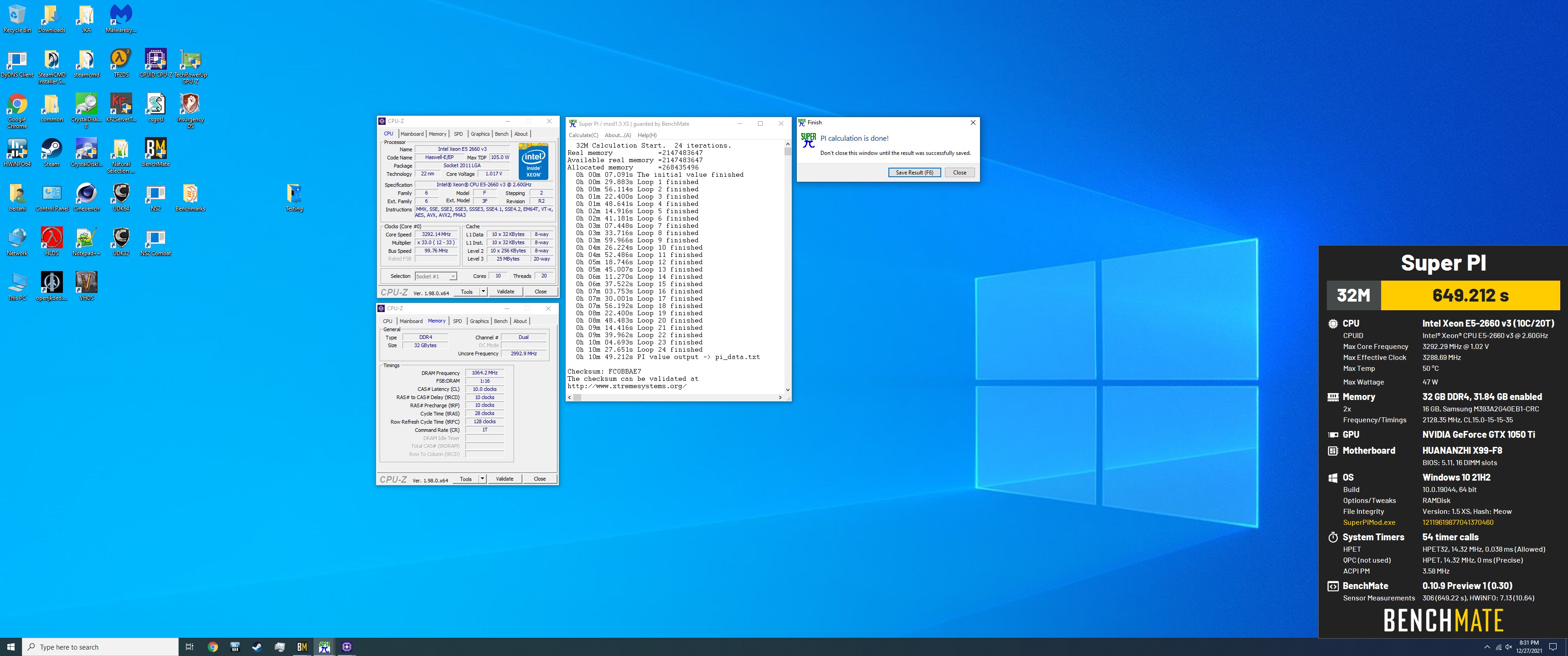Open the Benchmarks folder on desktop

click(x=191, y=197)
